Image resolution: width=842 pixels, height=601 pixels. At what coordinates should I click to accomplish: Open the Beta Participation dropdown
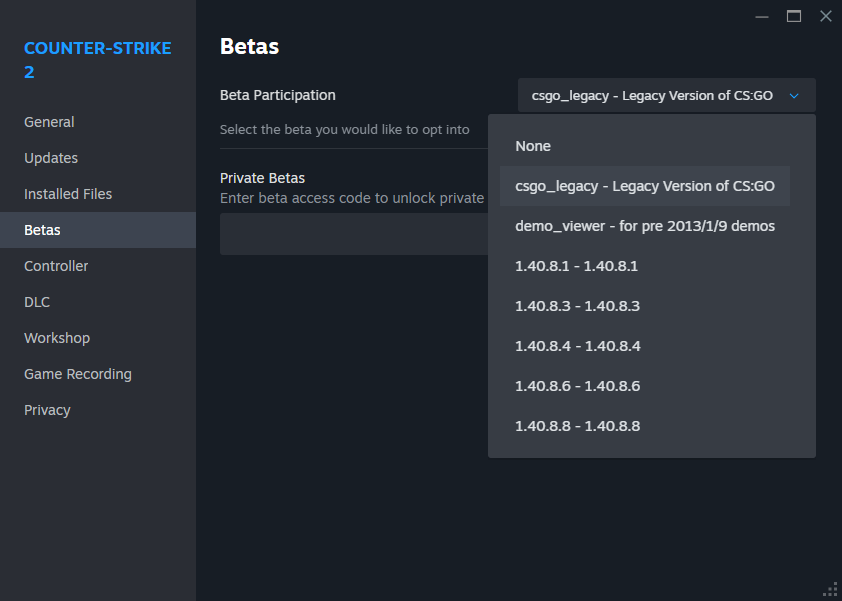pyautogui.click(x=665, y=95)
